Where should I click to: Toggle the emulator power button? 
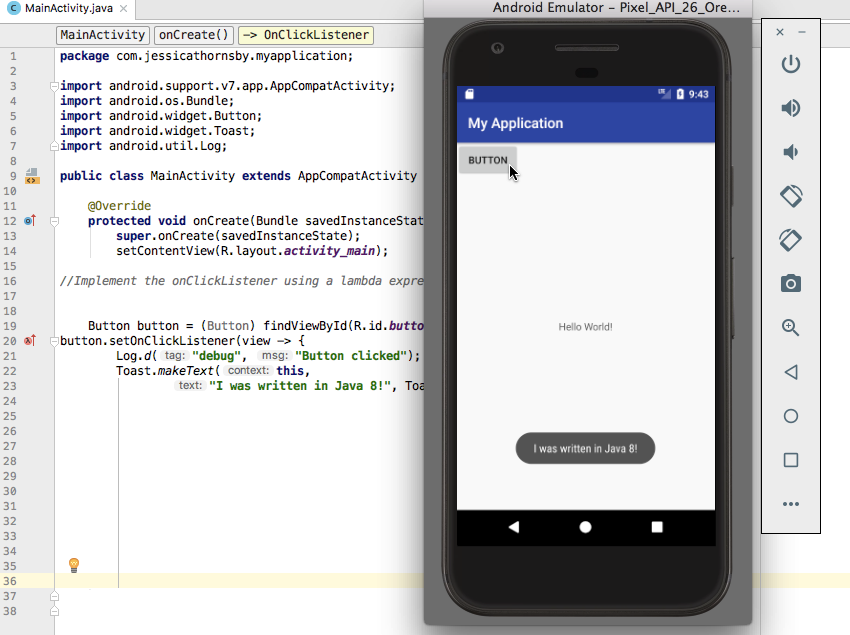click(790, 63)
